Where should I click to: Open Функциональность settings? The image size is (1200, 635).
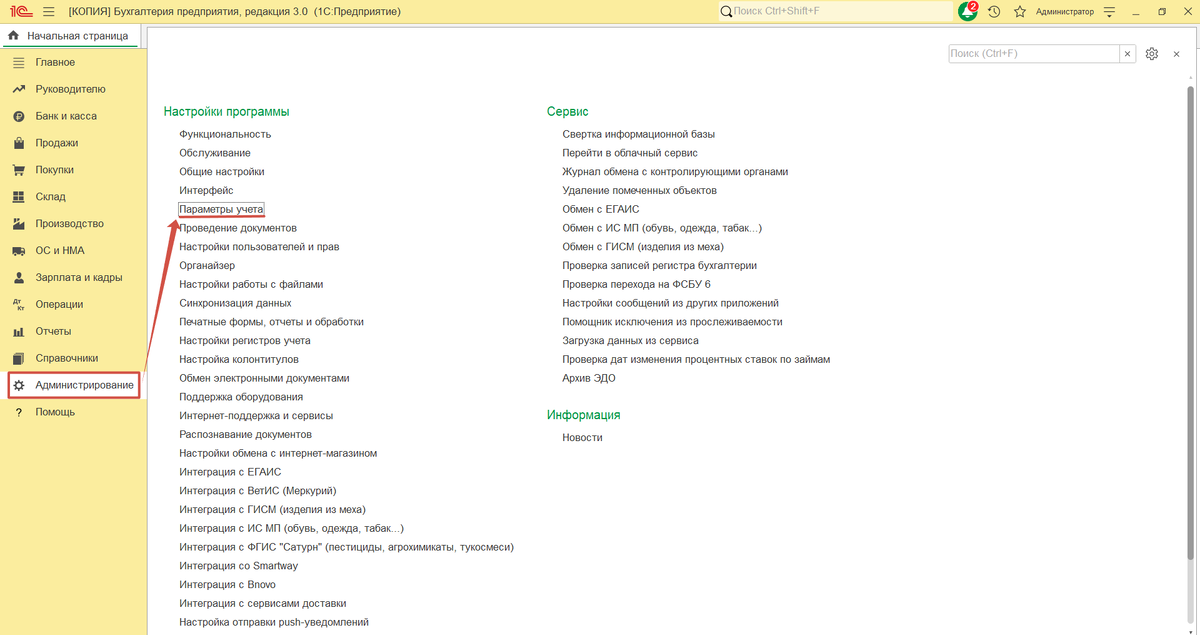click(x=225, y=134)
